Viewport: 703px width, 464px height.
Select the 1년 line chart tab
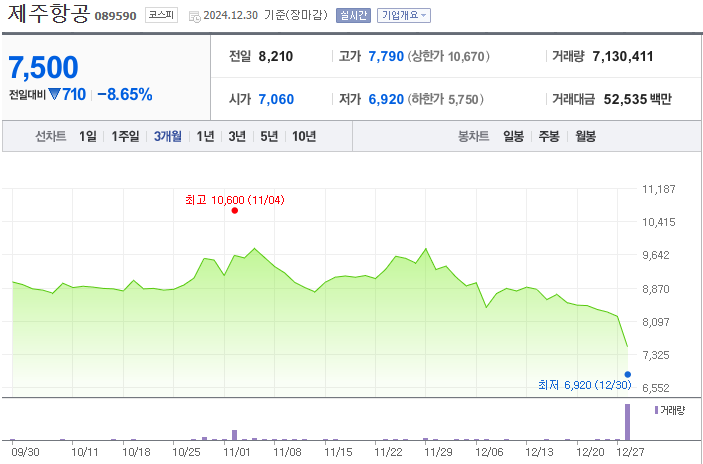click(x=205, y=136)
